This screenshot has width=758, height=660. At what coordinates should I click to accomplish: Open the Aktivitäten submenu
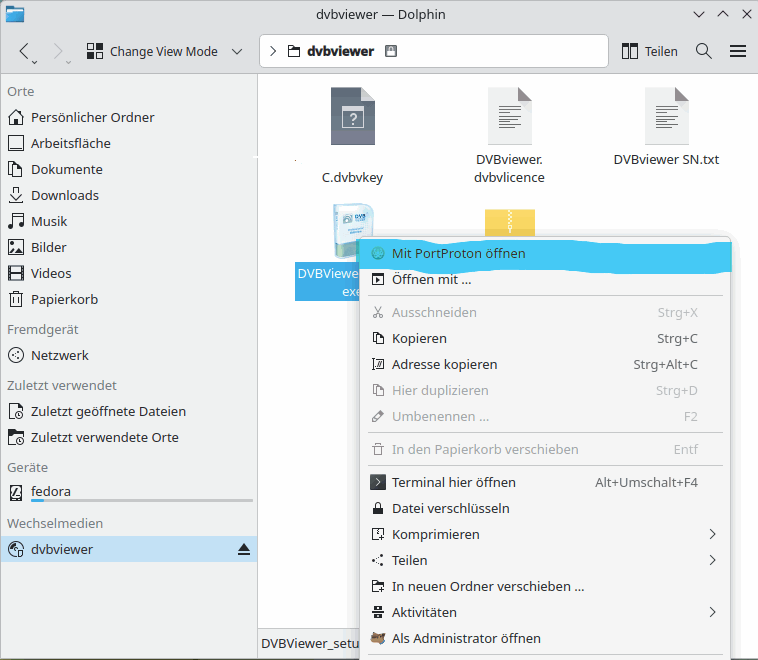point(545,613)
